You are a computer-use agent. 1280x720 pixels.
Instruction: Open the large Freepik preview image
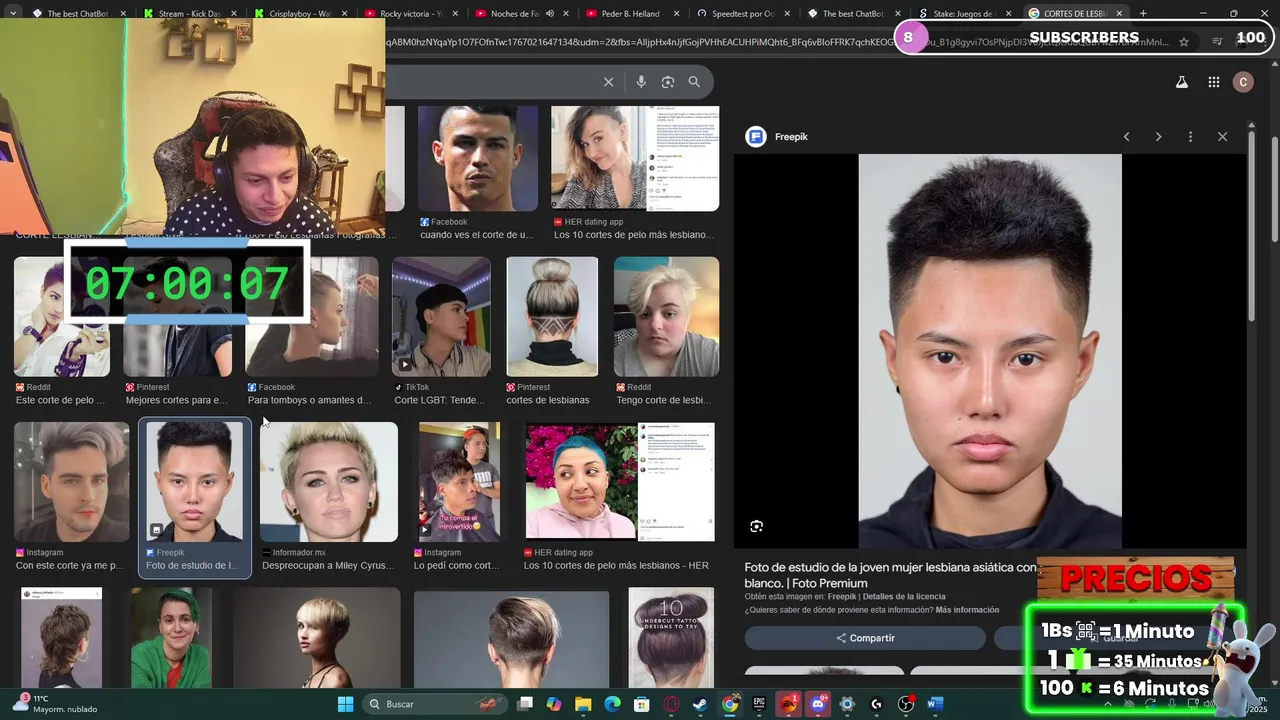point(990,351)
